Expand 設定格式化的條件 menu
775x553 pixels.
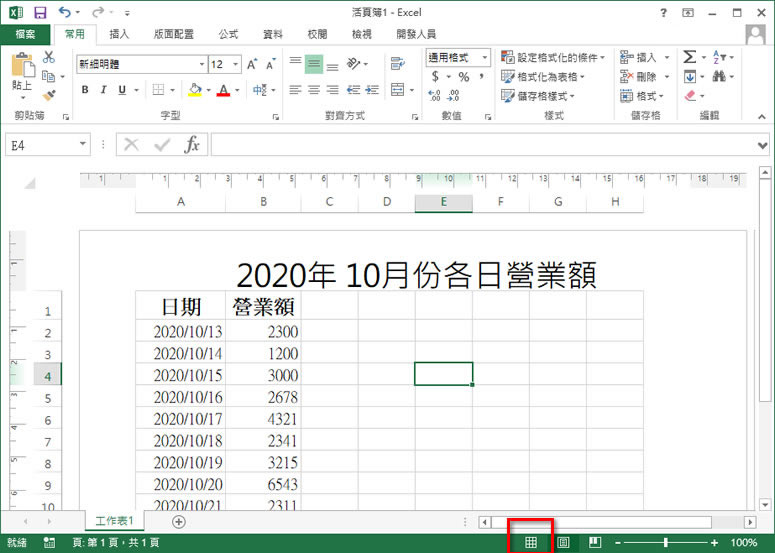tap(553, 57)
